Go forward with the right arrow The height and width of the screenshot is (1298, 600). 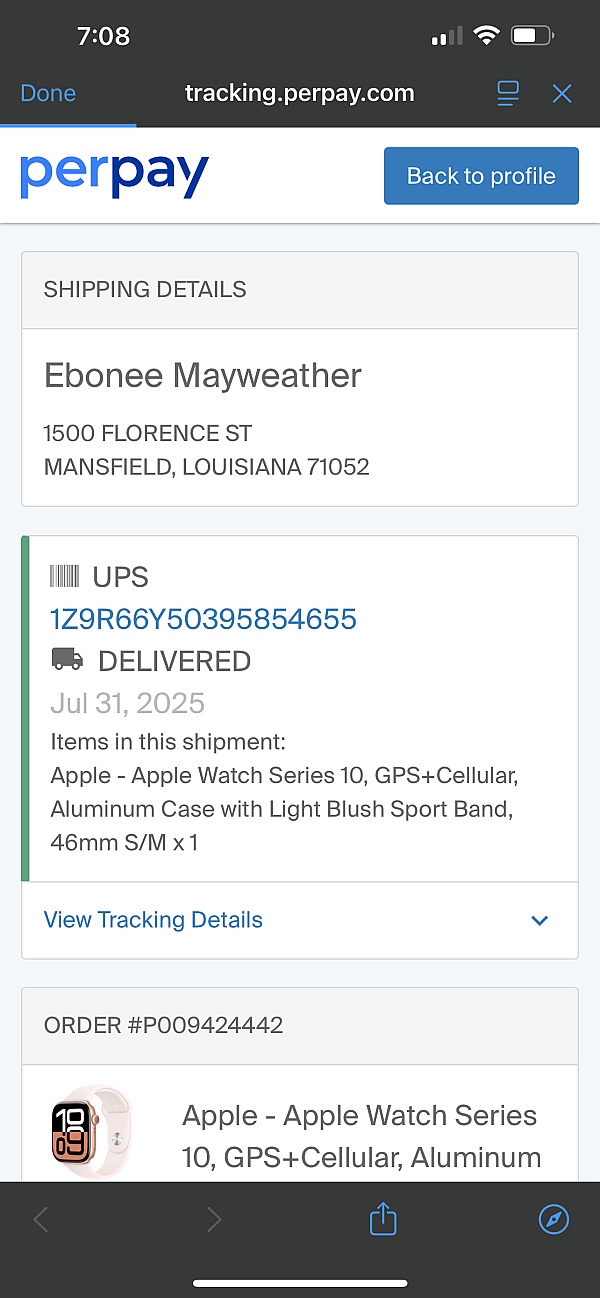click(x=213, y=1219)
